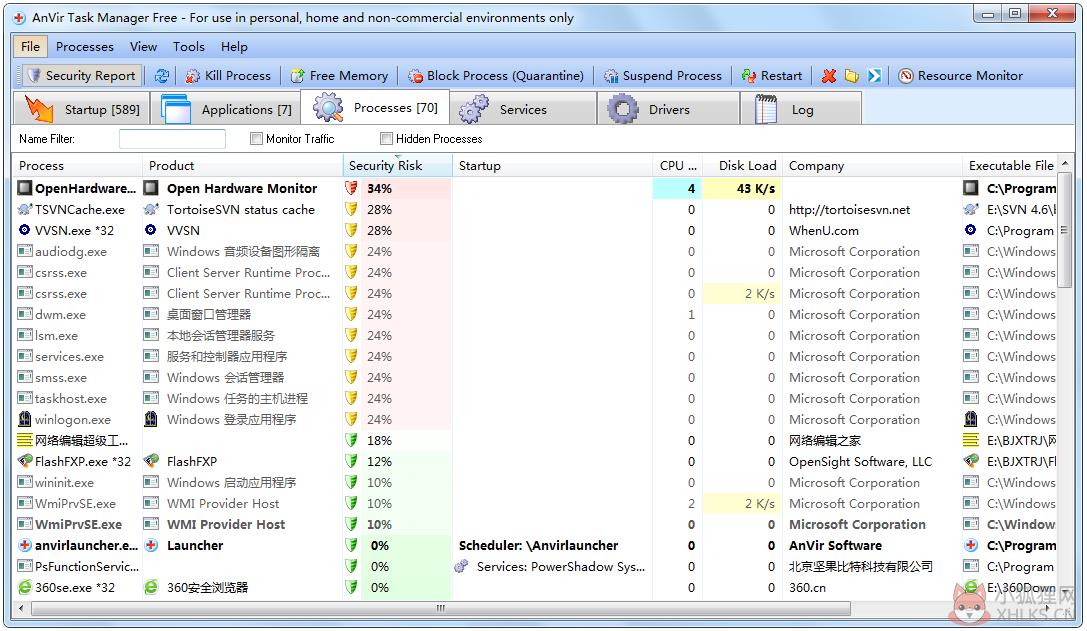
Task: Click the yellow shield icon for TSVNCache.exe
Action: (352, 209)
